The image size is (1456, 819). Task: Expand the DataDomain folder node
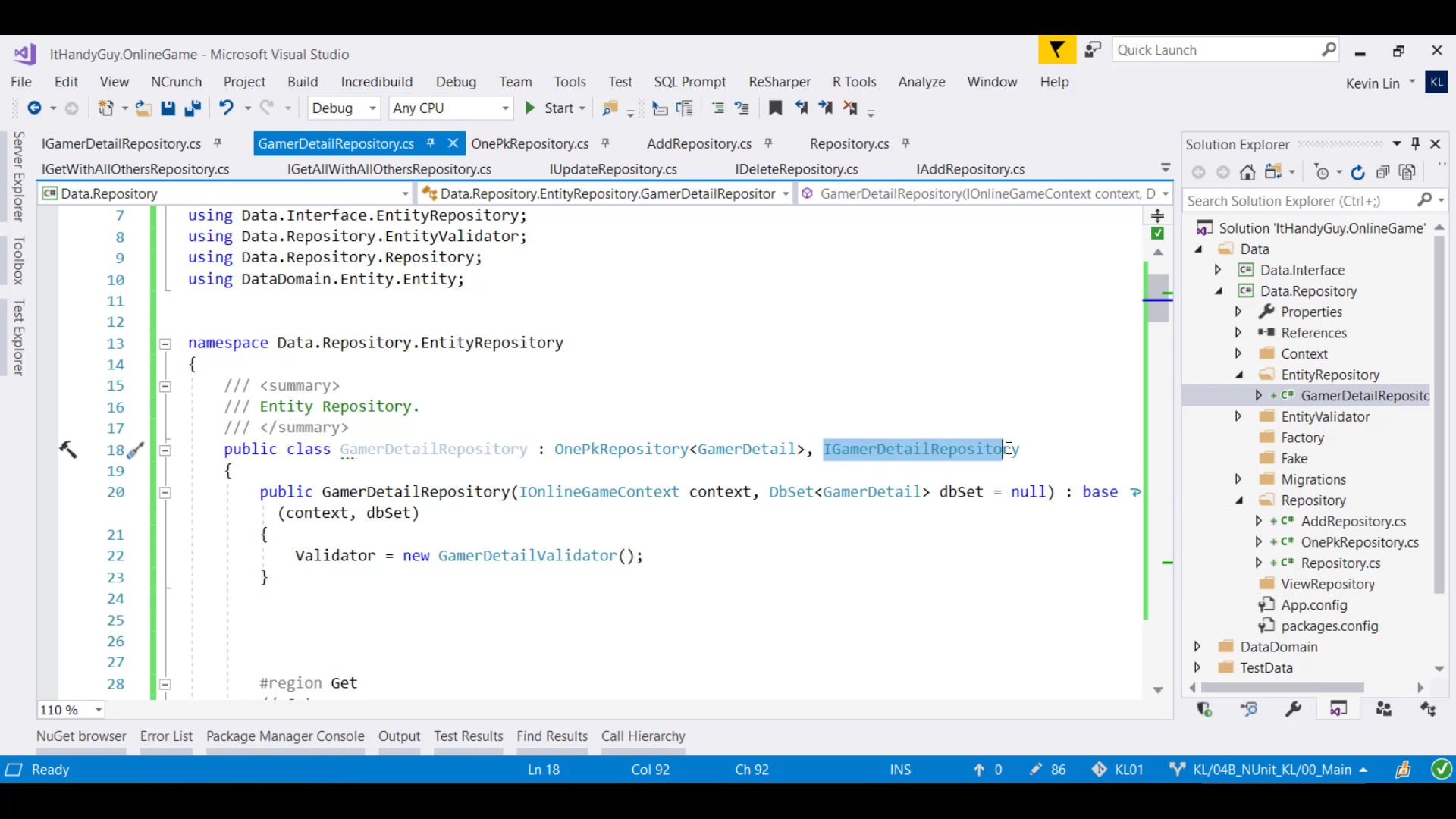(1197, 647)
